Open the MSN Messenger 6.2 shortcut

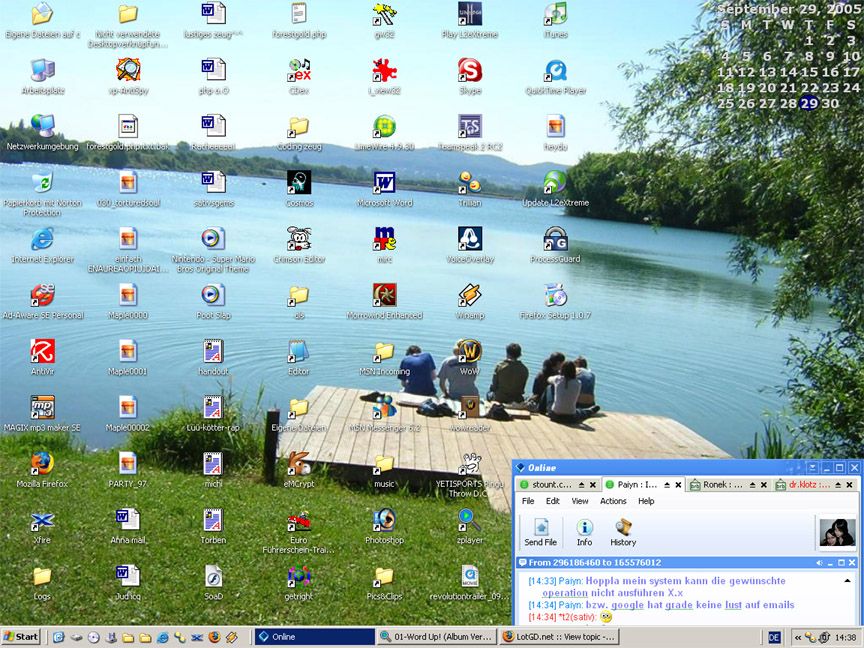pos(385,408)
